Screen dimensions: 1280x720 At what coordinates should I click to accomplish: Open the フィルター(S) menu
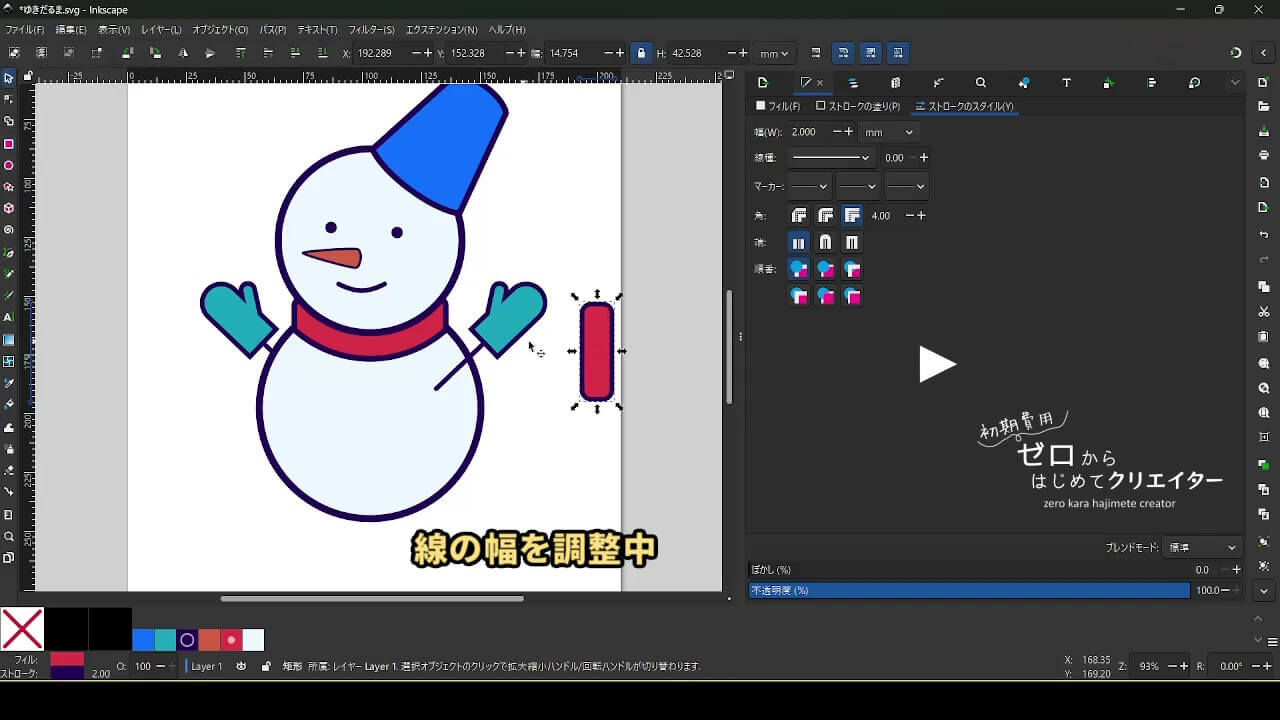pos(371,30)
